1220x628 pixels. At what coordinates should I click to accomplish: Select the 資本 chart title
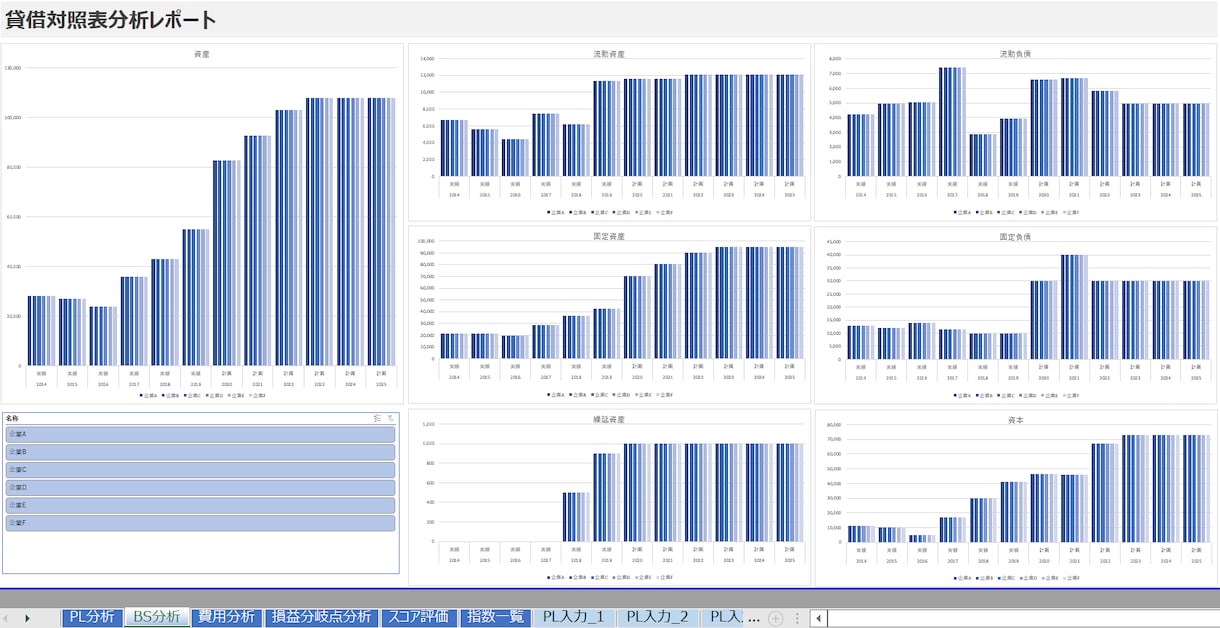pyautogui.click(x=1015, y=419)
